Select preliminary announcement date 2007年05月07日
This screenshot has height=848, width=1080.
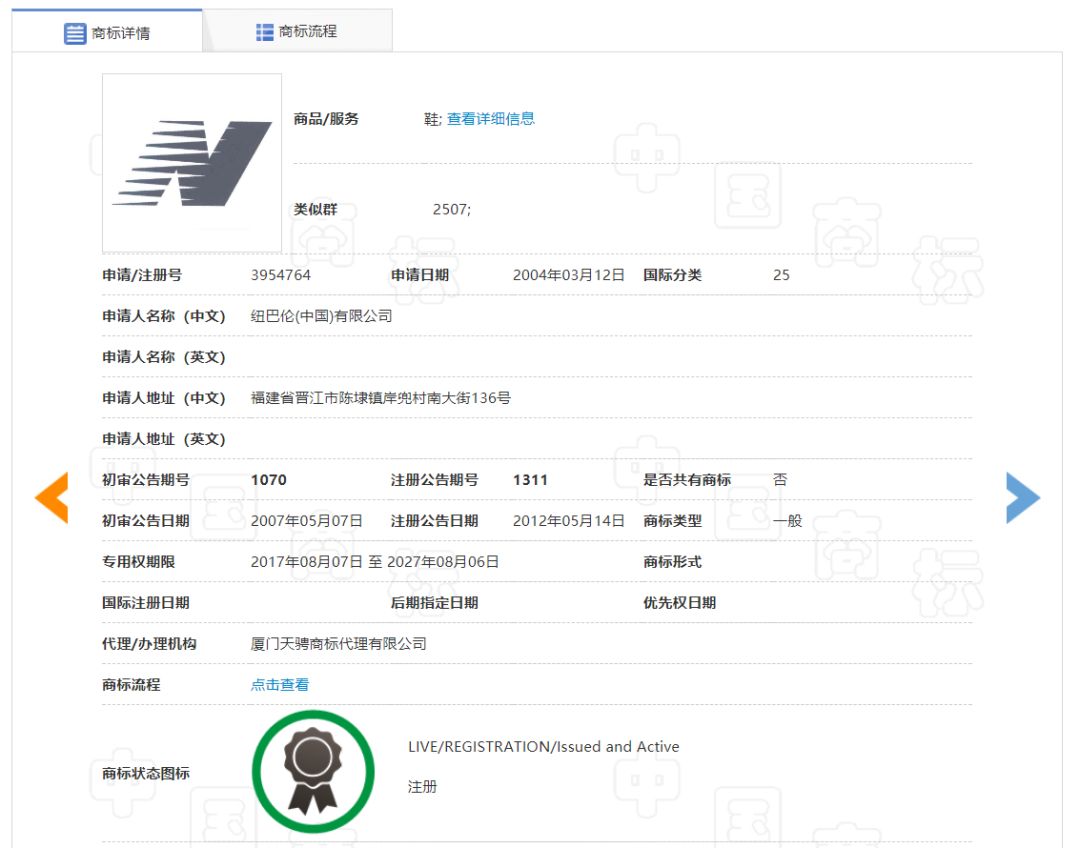pos(307,521)
